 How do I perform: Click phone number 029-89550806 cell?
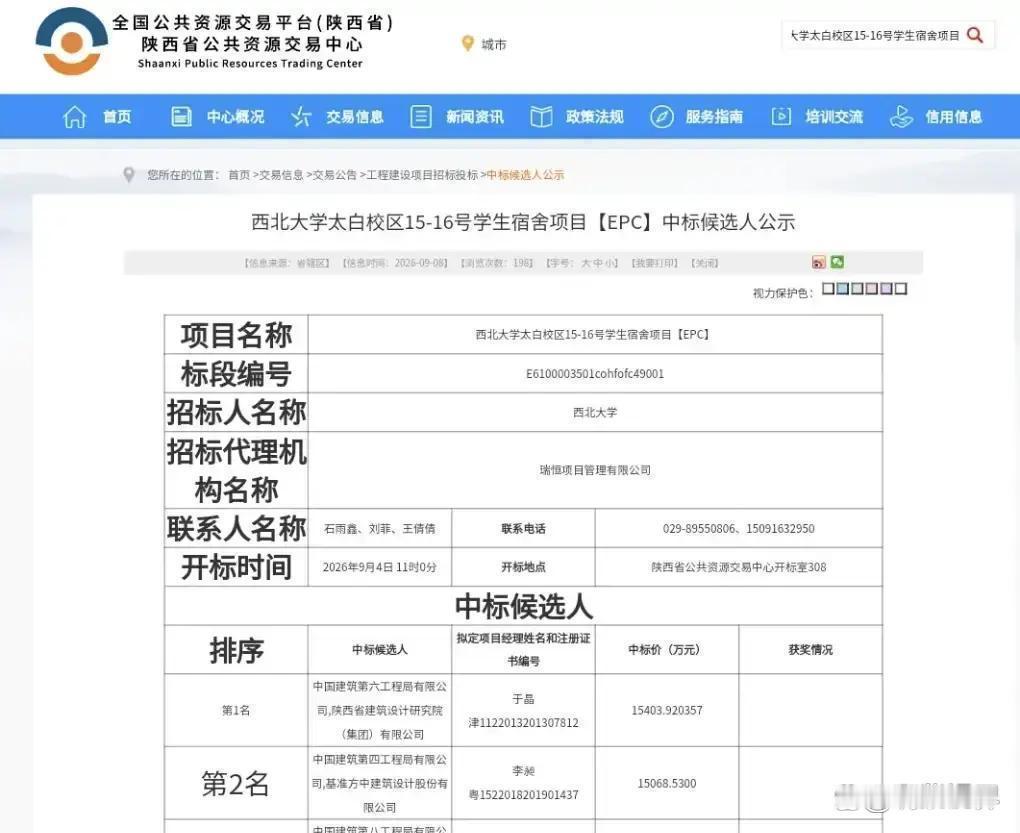738,529
